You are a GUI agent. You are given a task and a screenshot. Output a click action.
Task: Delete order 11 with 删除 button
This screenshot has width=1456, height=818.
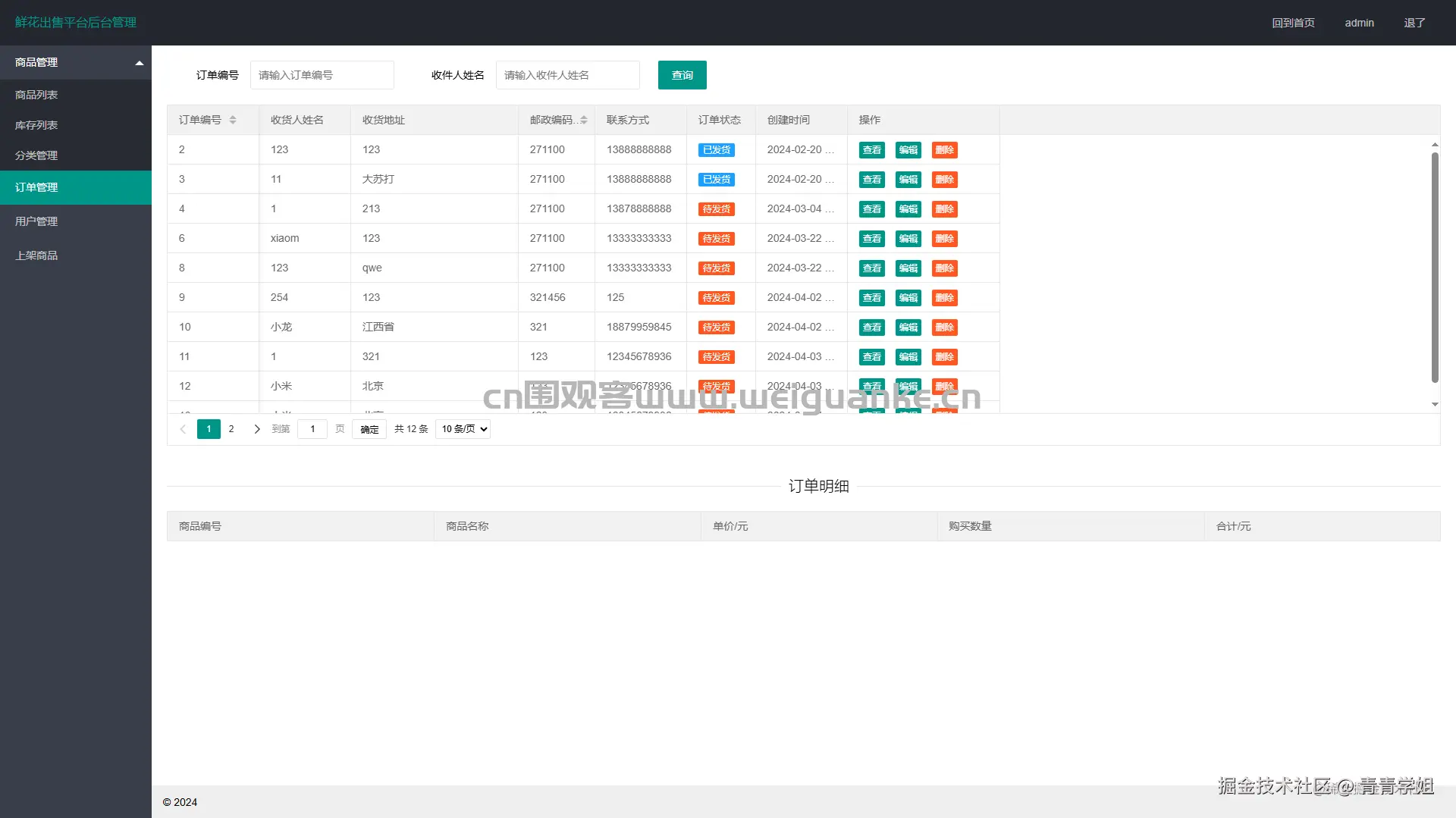(x=945, y=357)
